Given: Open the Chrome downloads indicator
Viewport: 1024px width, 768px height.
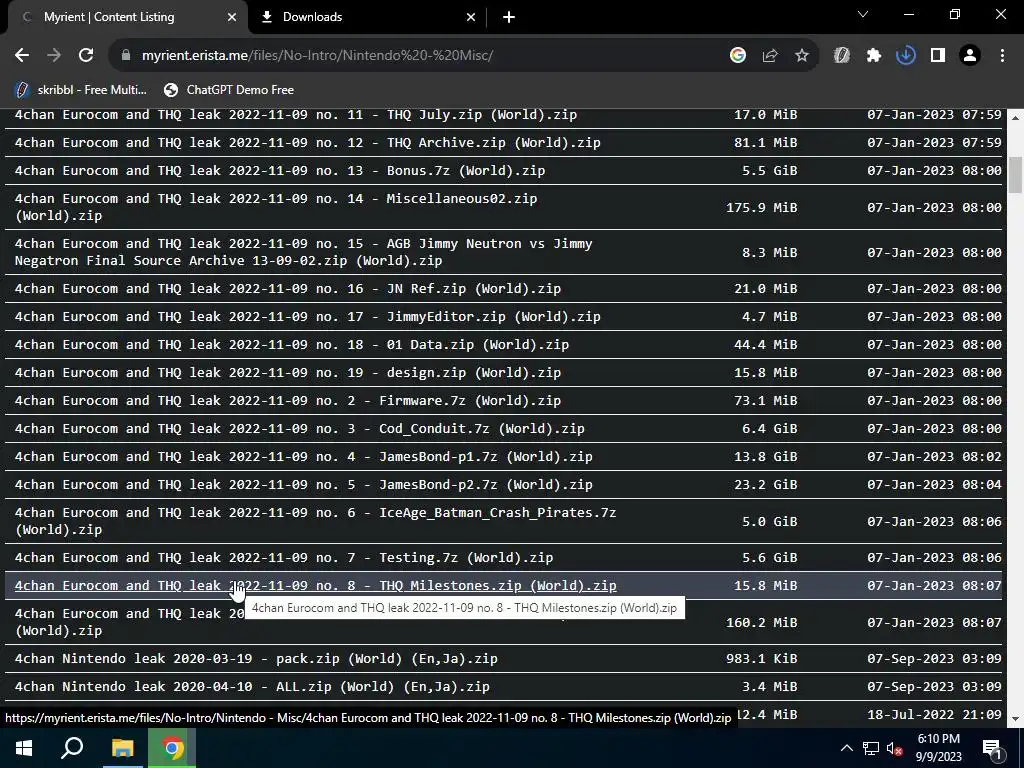Looking at the screenshot, I should coord(906,56).
